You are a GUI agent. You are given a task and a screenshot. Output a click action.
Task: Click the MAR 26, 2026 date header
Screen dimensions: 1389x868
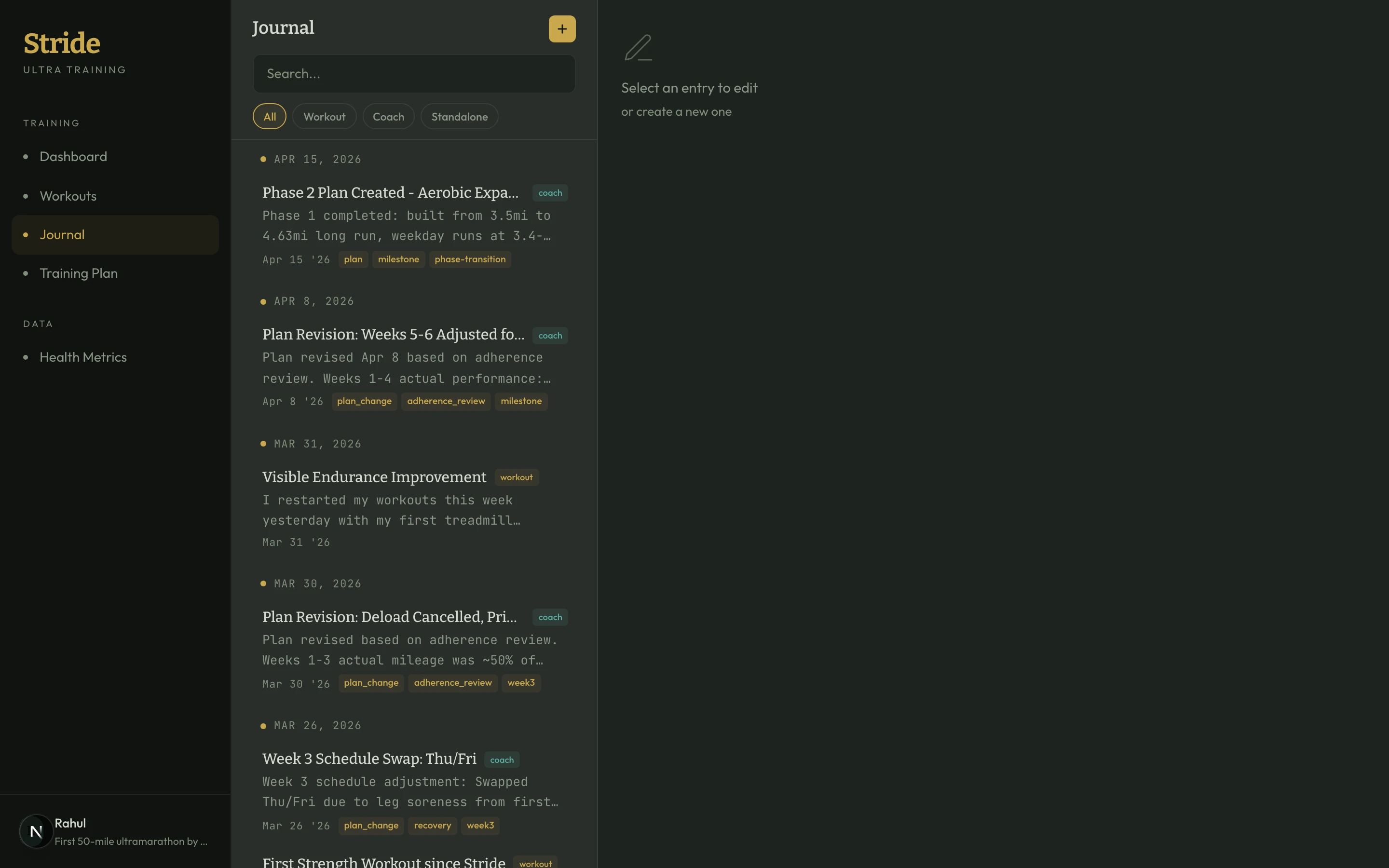(x=317, y=726)
